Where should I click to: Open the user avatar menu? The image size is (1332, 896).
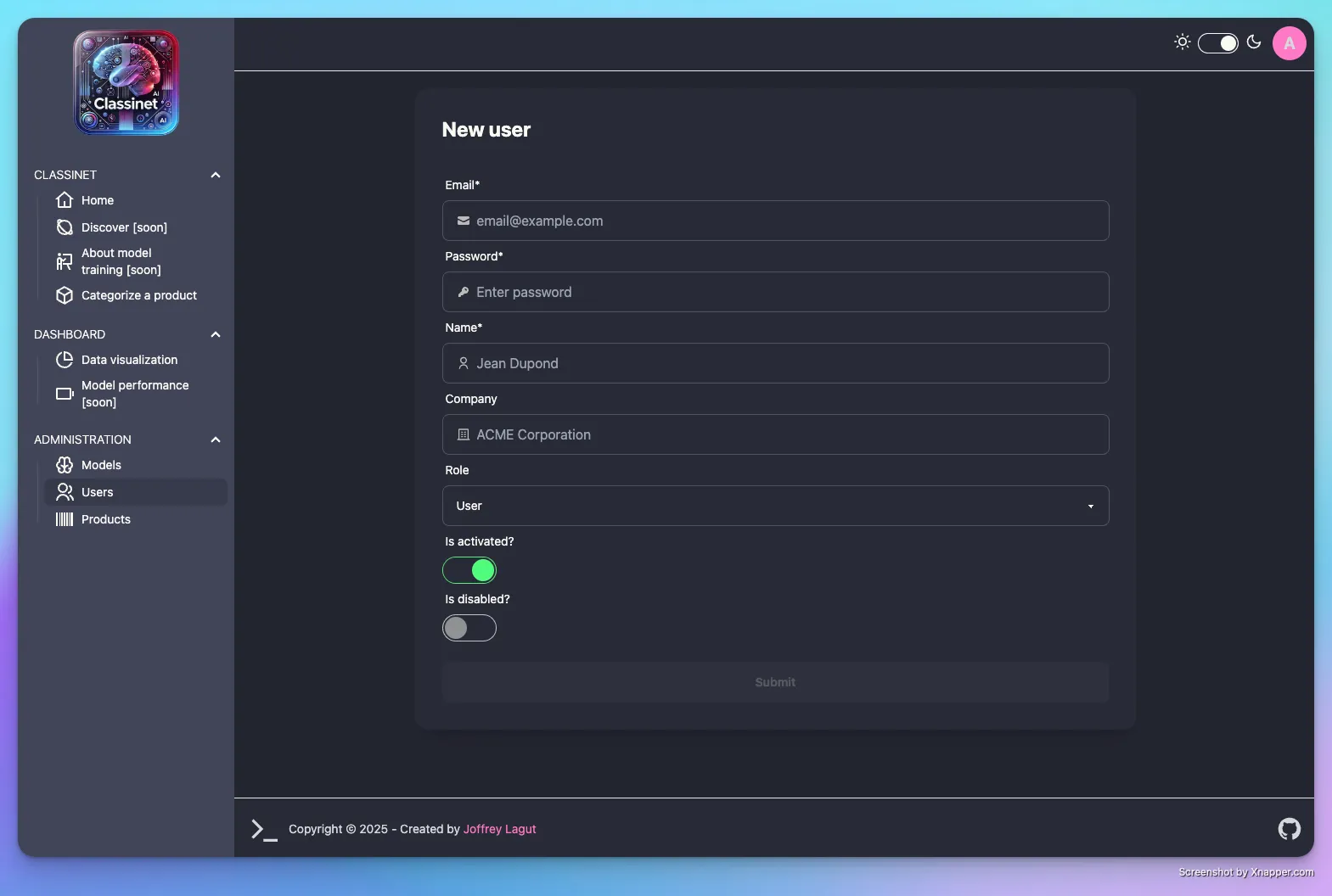pos(1289,43)
